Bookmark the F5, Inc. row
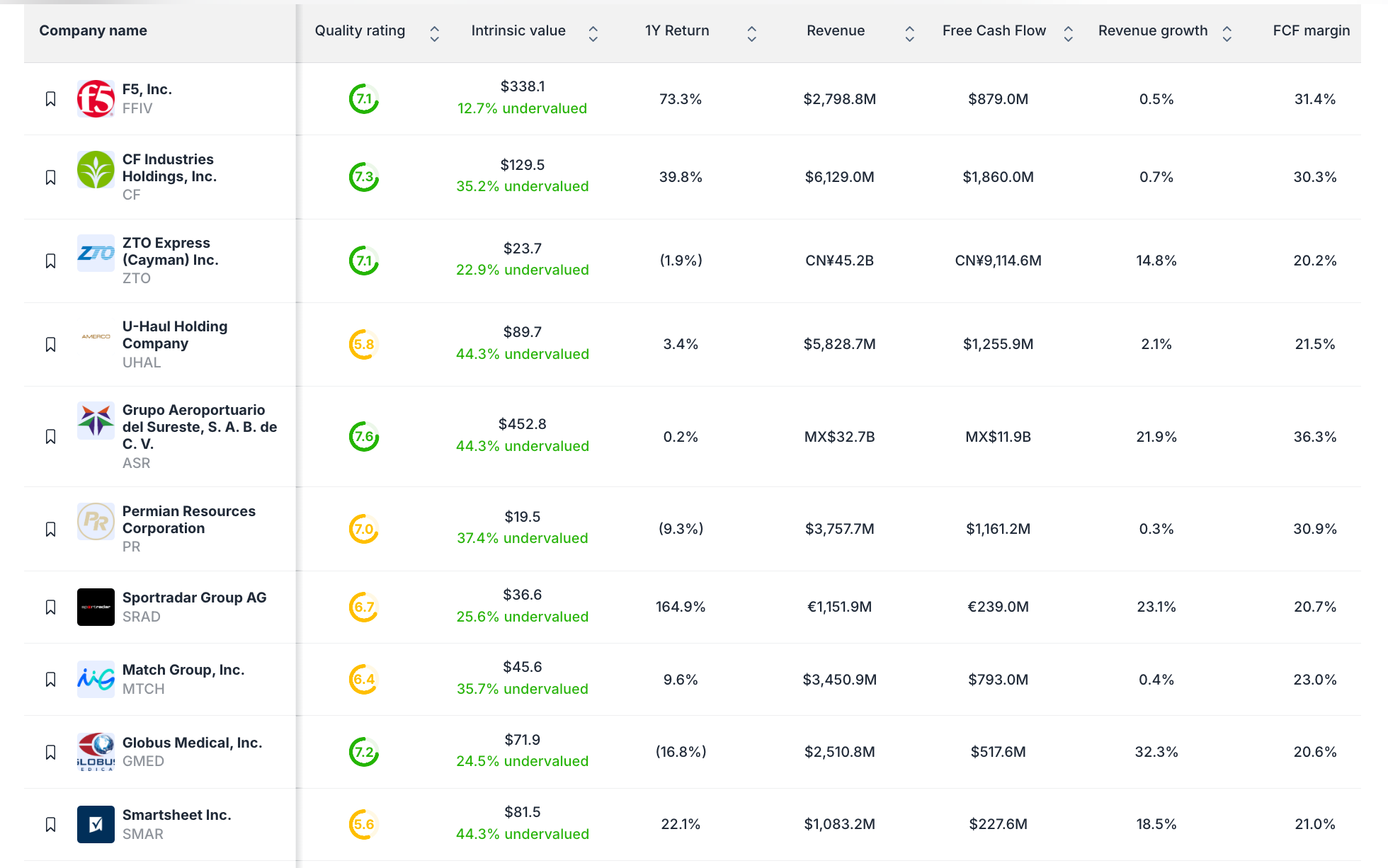 point(50,99)
